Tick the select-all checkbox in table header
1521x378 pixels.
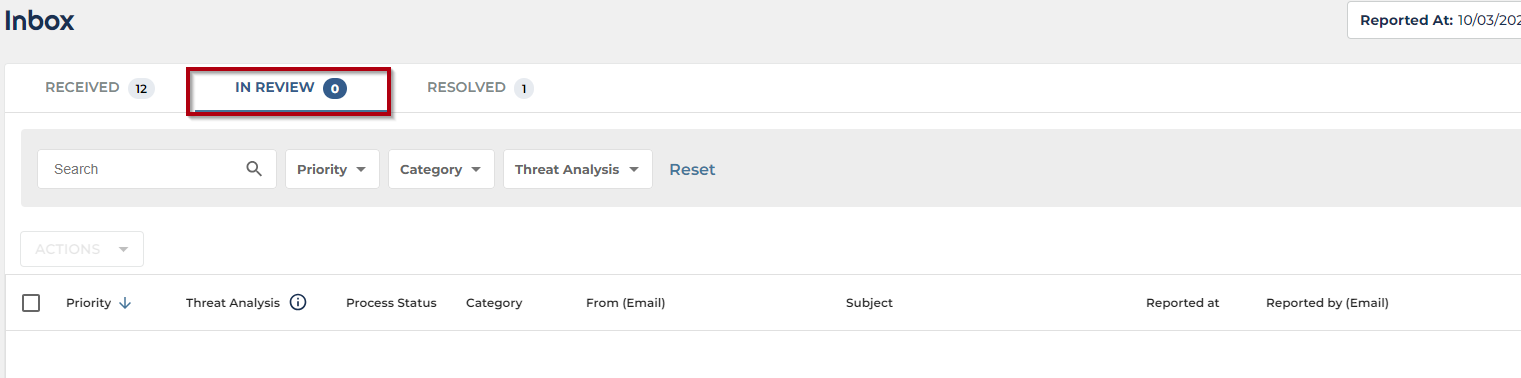[31, 303]
